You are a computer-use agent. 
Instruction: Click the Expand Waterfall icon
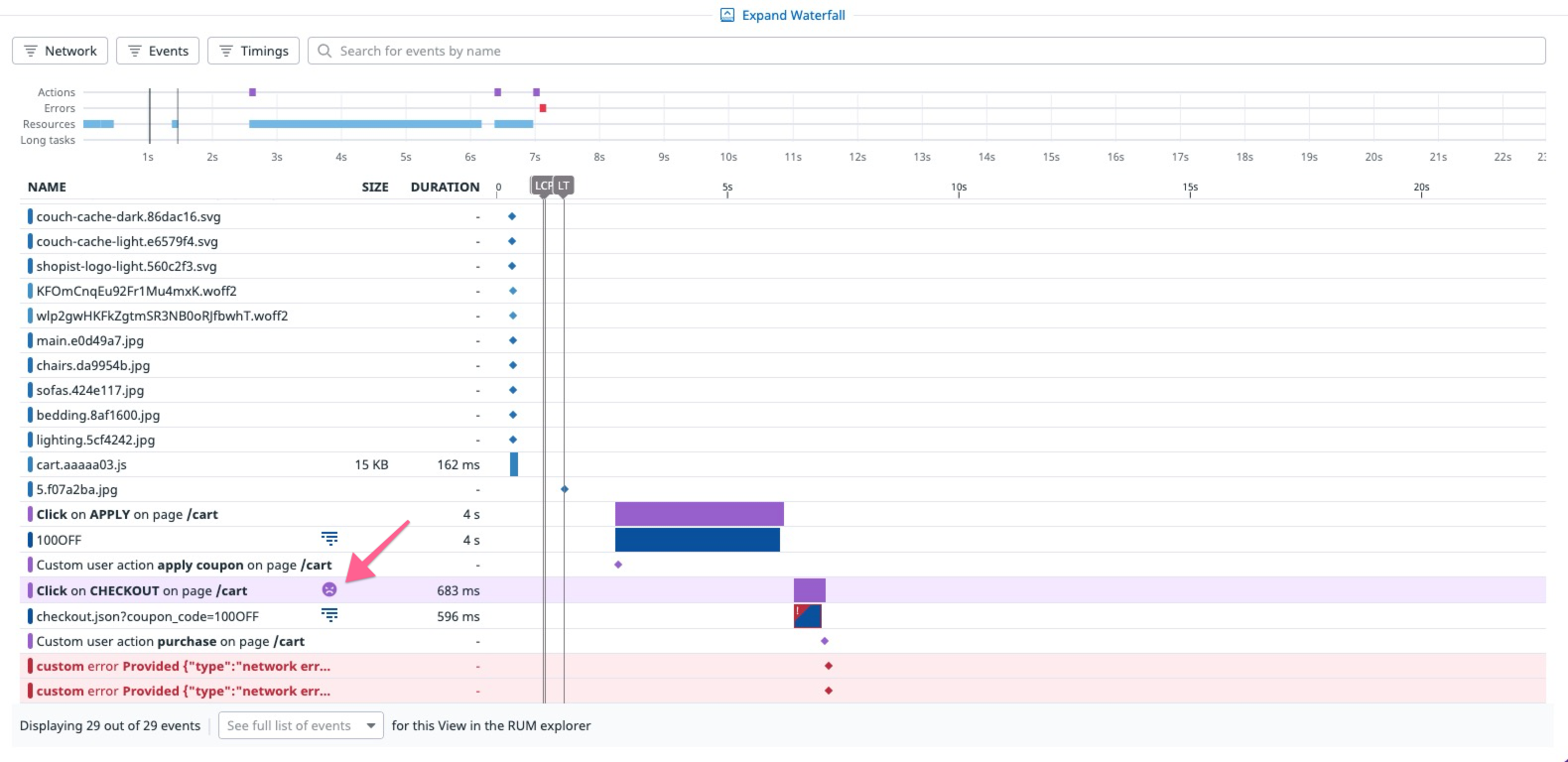(726, 15)
